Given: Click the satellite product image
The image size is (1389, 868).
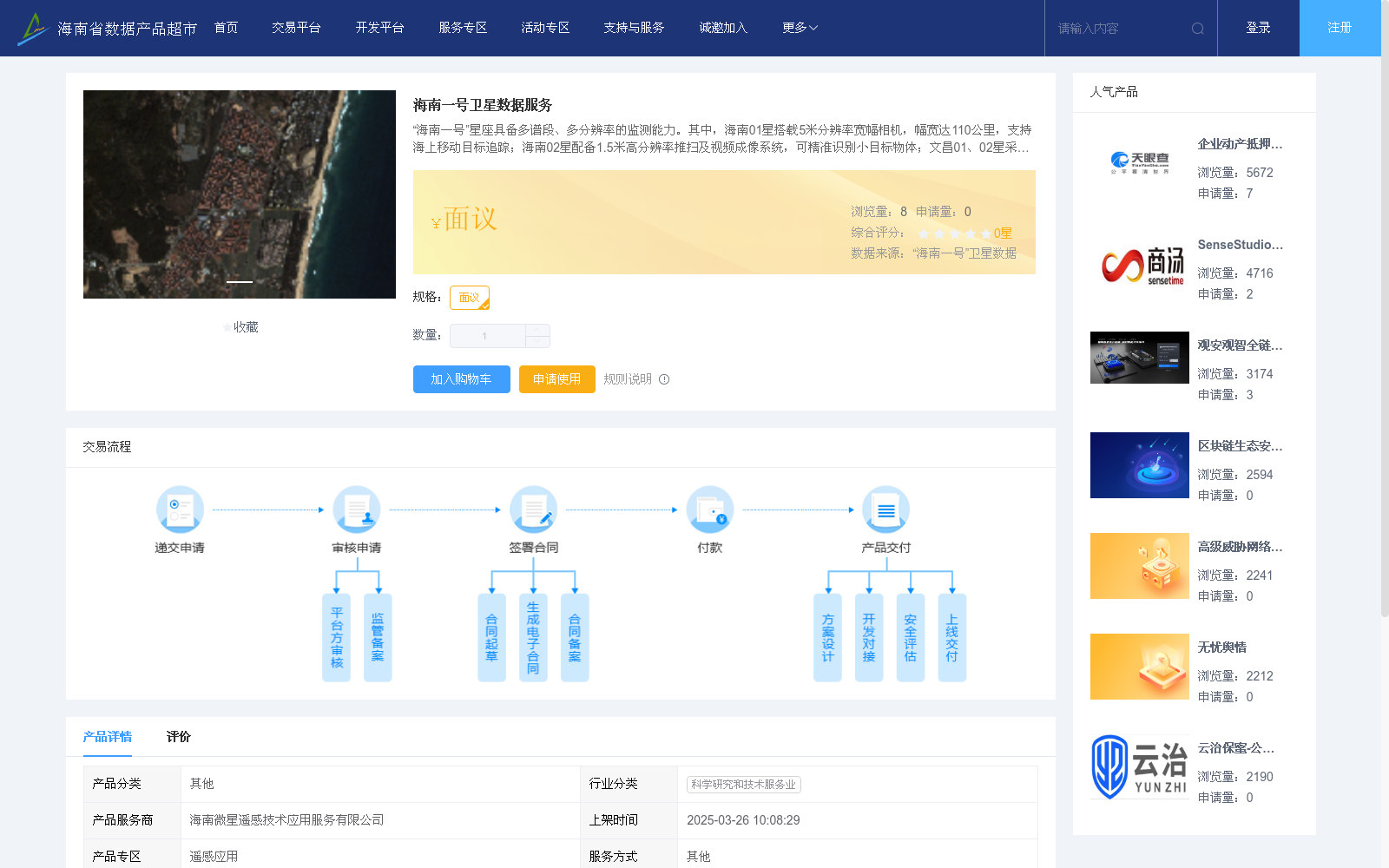Looking at the screenshot, I should pos(240,194).
